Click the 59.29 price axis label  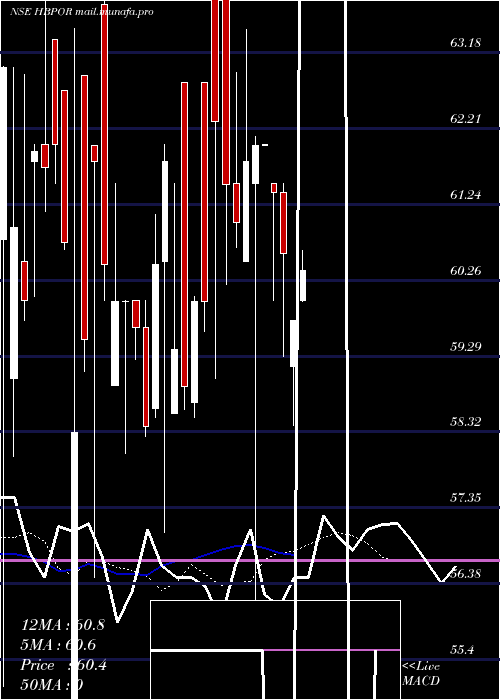466,346
